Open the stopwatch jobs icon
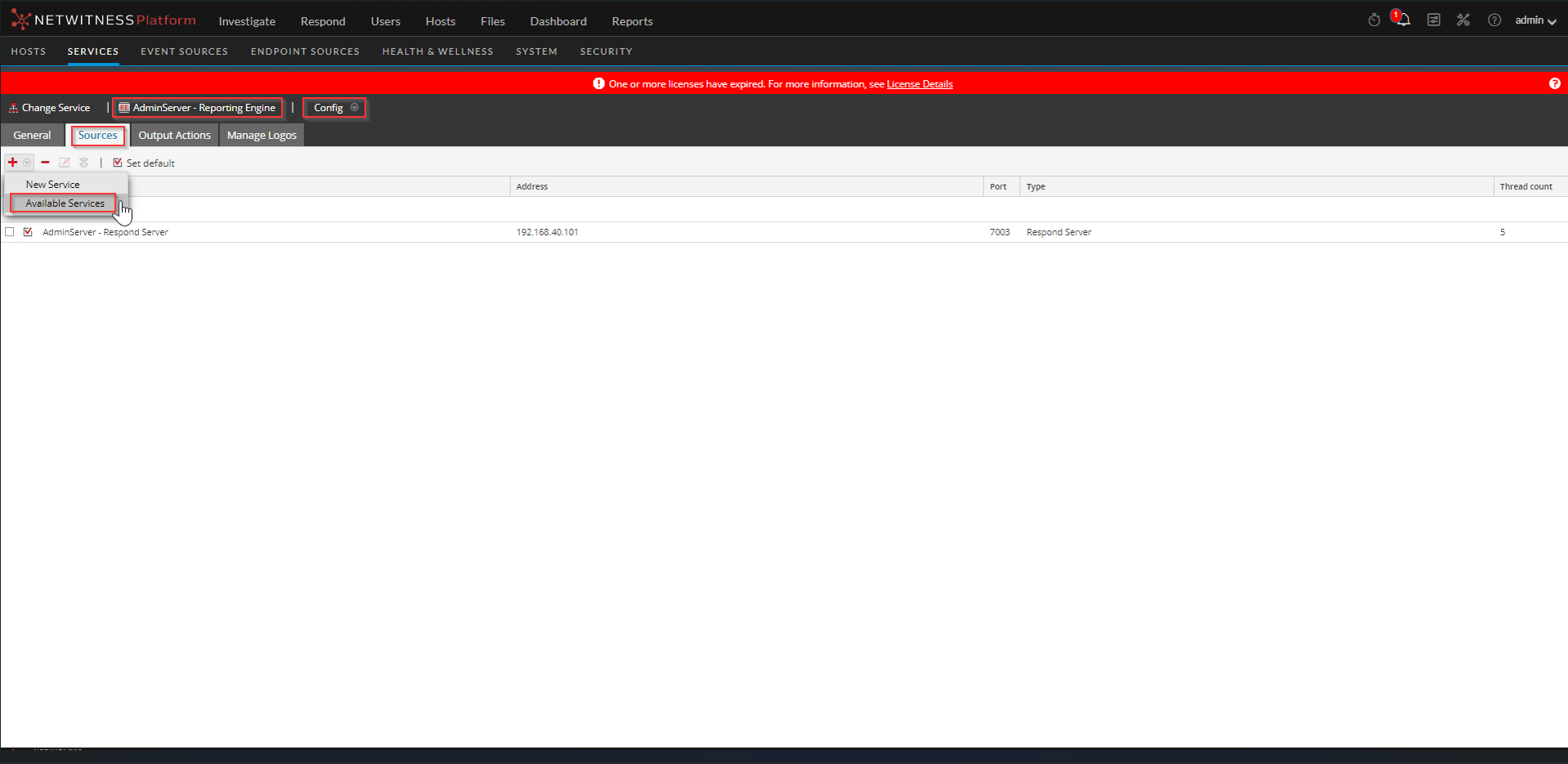Screen dimensions: 1568x764 [1373, 20]
